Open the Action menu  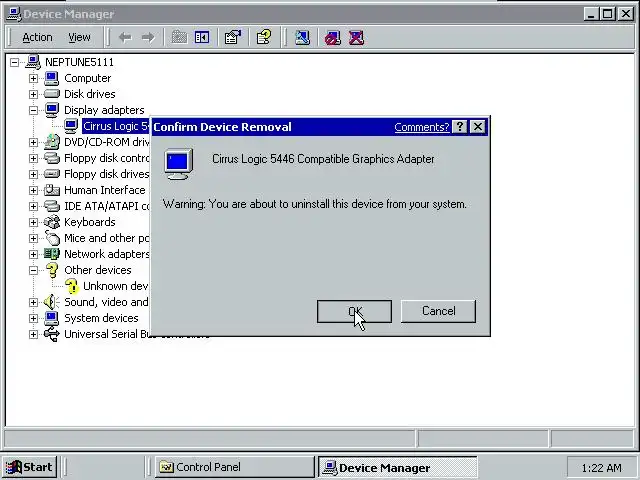37,38
